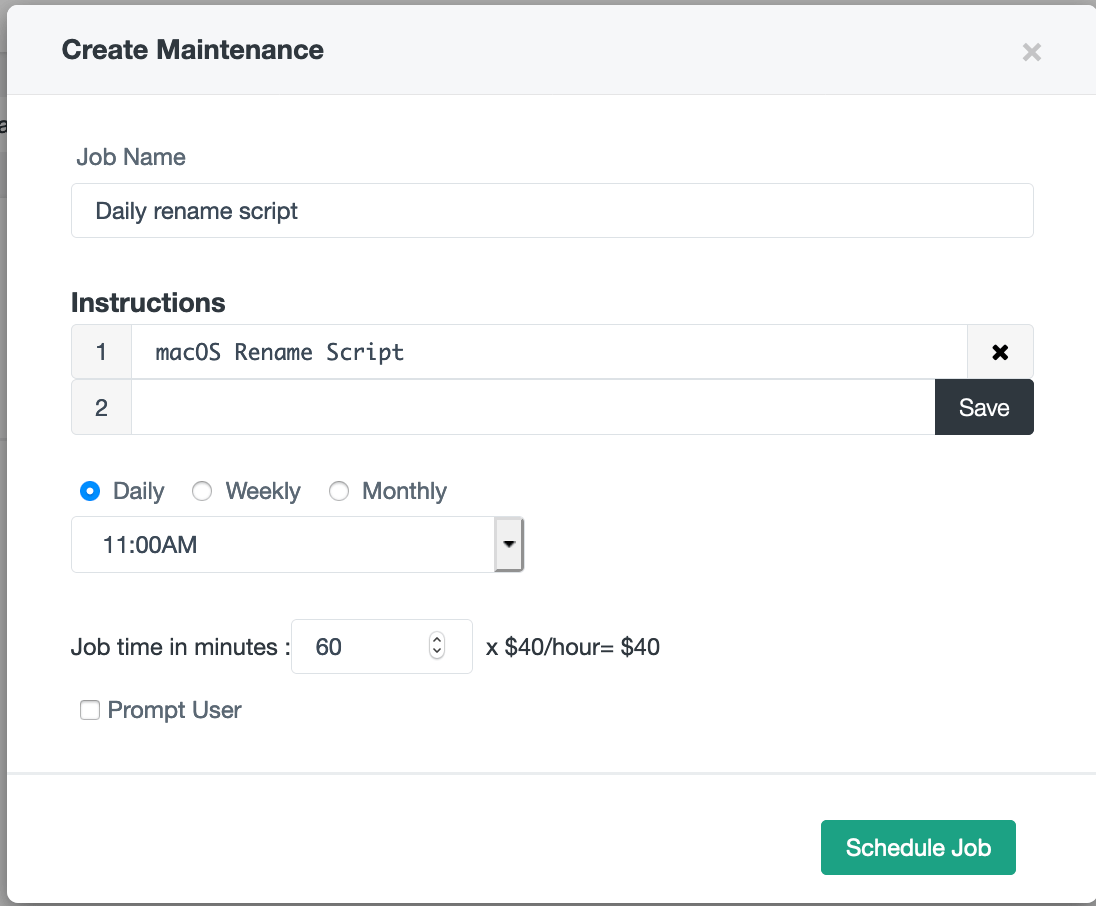Image resolution: width=1096 pixels, height=906 pixels.
Task: Click the dialog close X icon
Action: [1031, 51]
